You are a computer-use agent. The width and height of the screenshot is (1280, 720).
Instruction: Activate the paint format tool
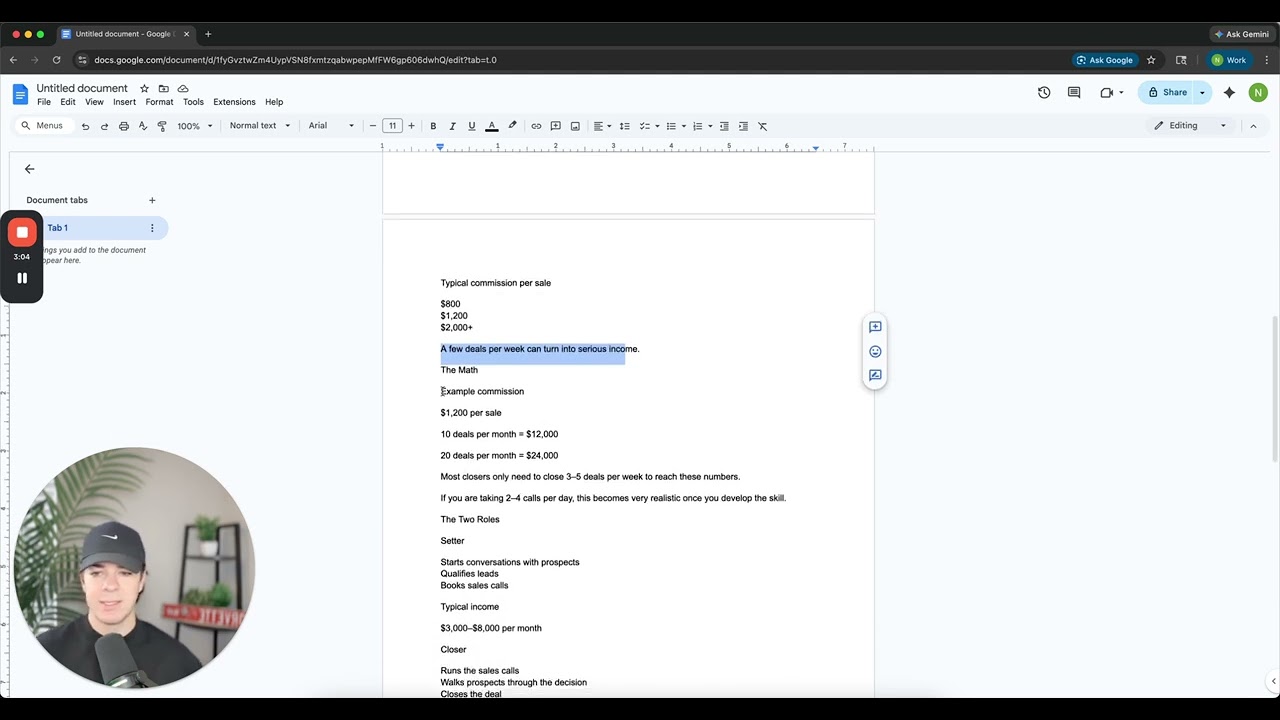(162, 126)
